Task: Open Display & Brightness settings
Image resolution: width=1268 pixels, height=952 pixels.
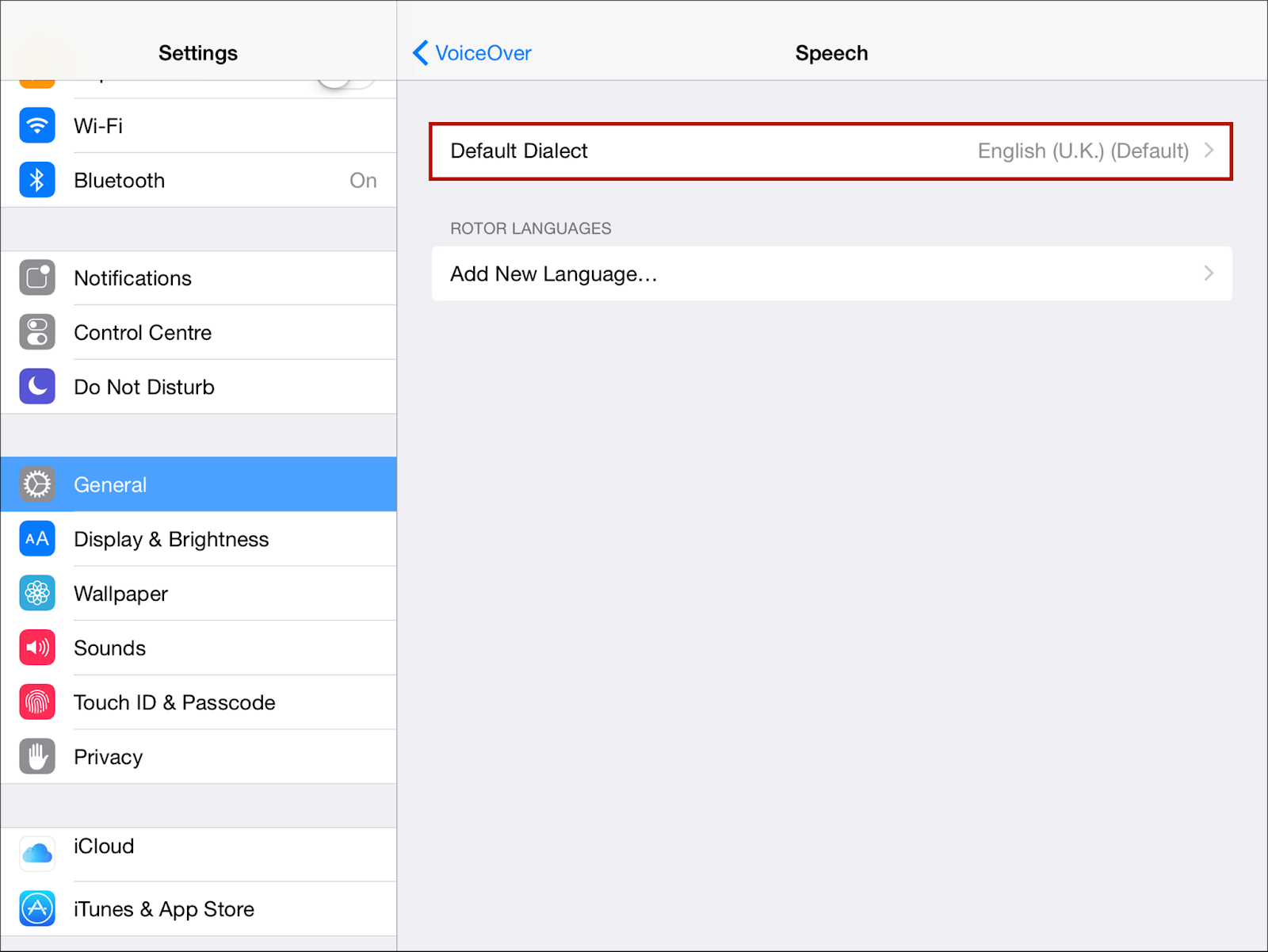Action: 171,539
